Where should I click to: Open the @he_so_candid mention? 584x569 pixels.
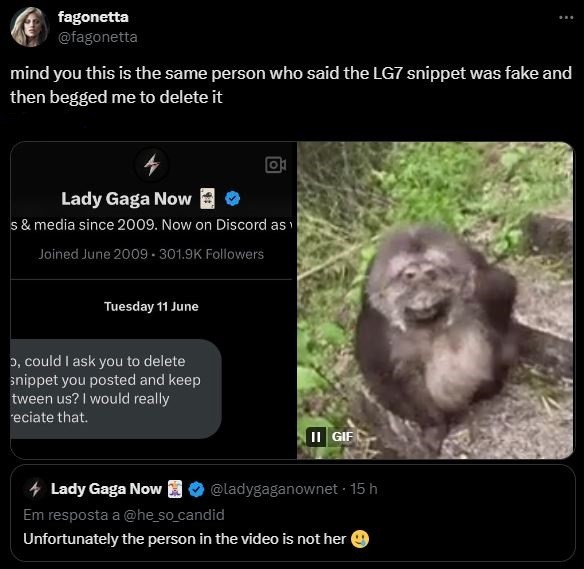coord(174,515)
